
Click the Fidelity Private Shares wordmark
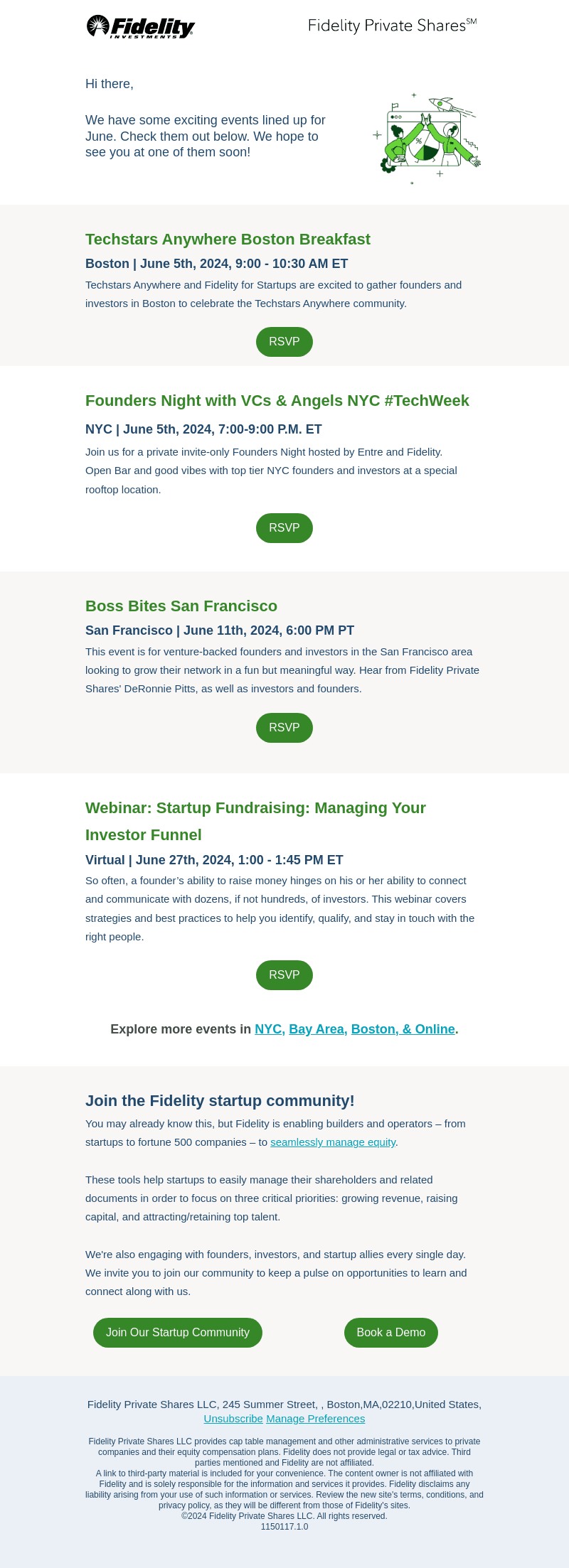click(392, 26)
